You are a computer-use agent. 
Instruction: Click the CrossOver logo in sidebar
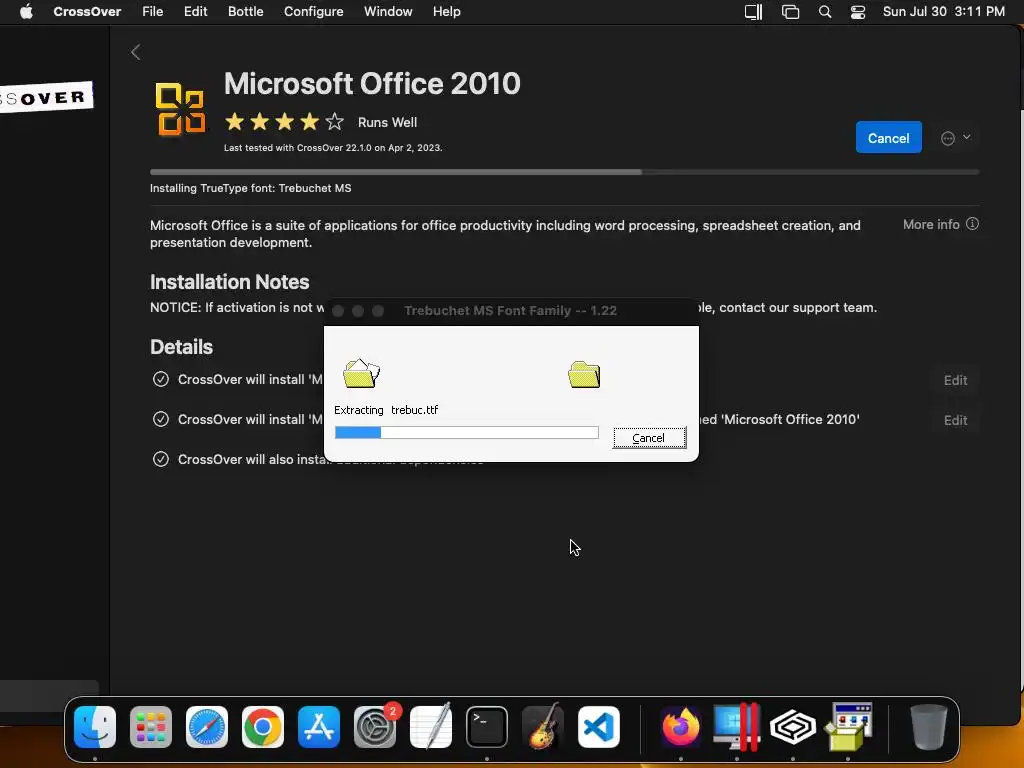pos(46,98)
